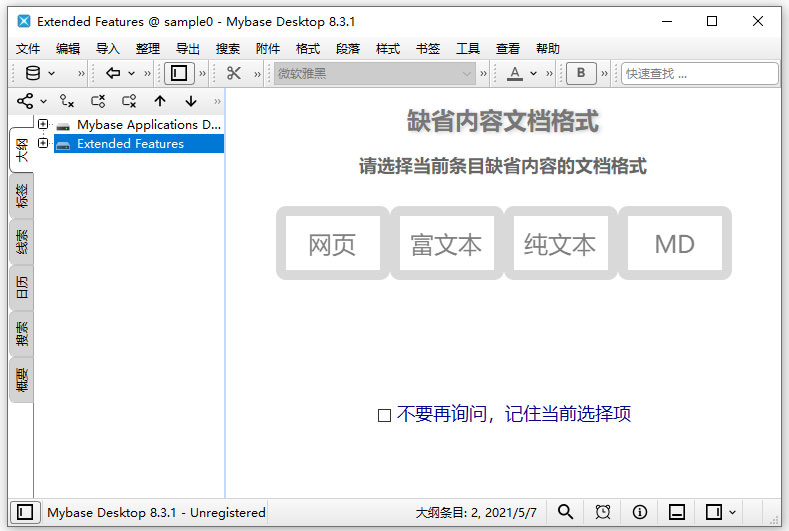Open the 导入 menu
The image size is (789, 531).
click(x=108, y=49)
